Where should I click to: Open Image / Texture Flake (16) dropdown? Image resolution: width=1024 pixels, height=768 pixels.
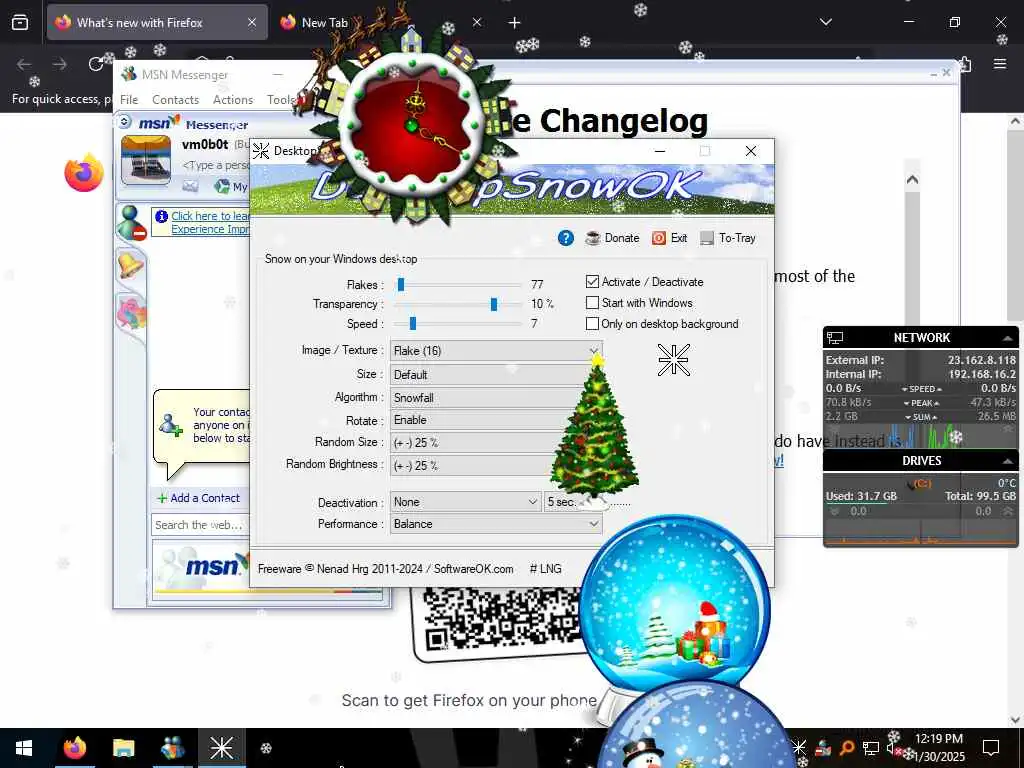click(496, 351)
